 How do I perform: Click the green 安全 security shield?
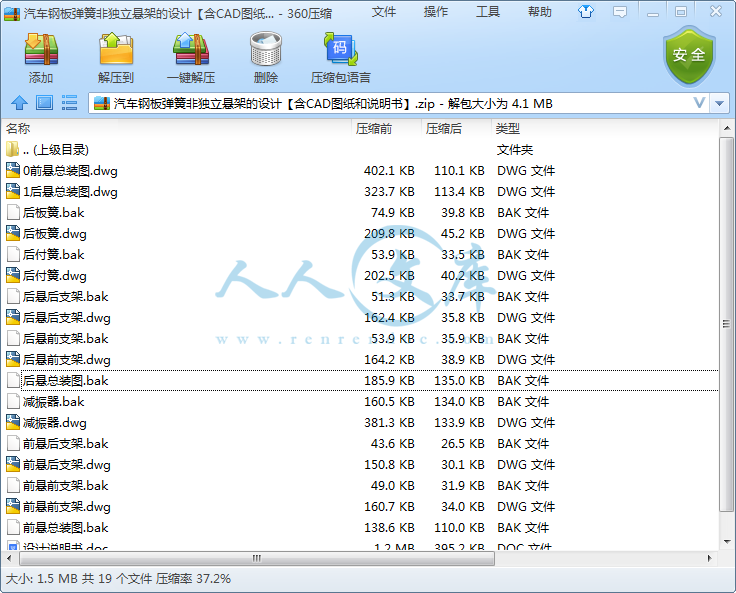click(x=689, y=56)
